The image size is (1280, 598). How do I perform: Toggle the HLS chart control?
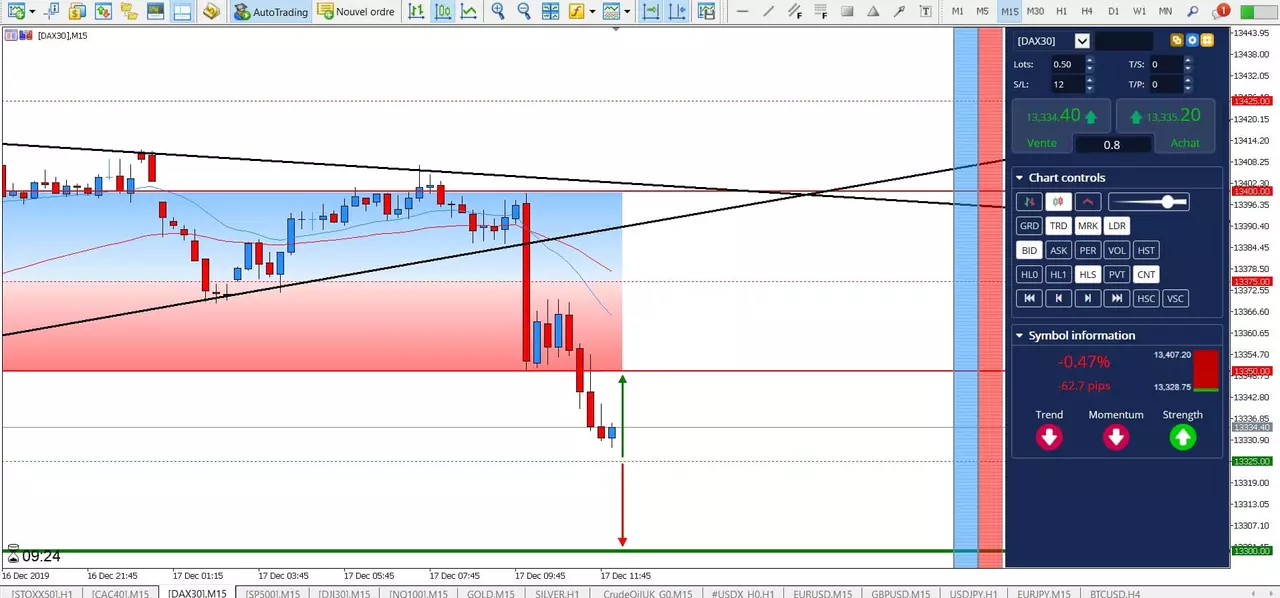pyautogui.click(x=1087, y=274)
